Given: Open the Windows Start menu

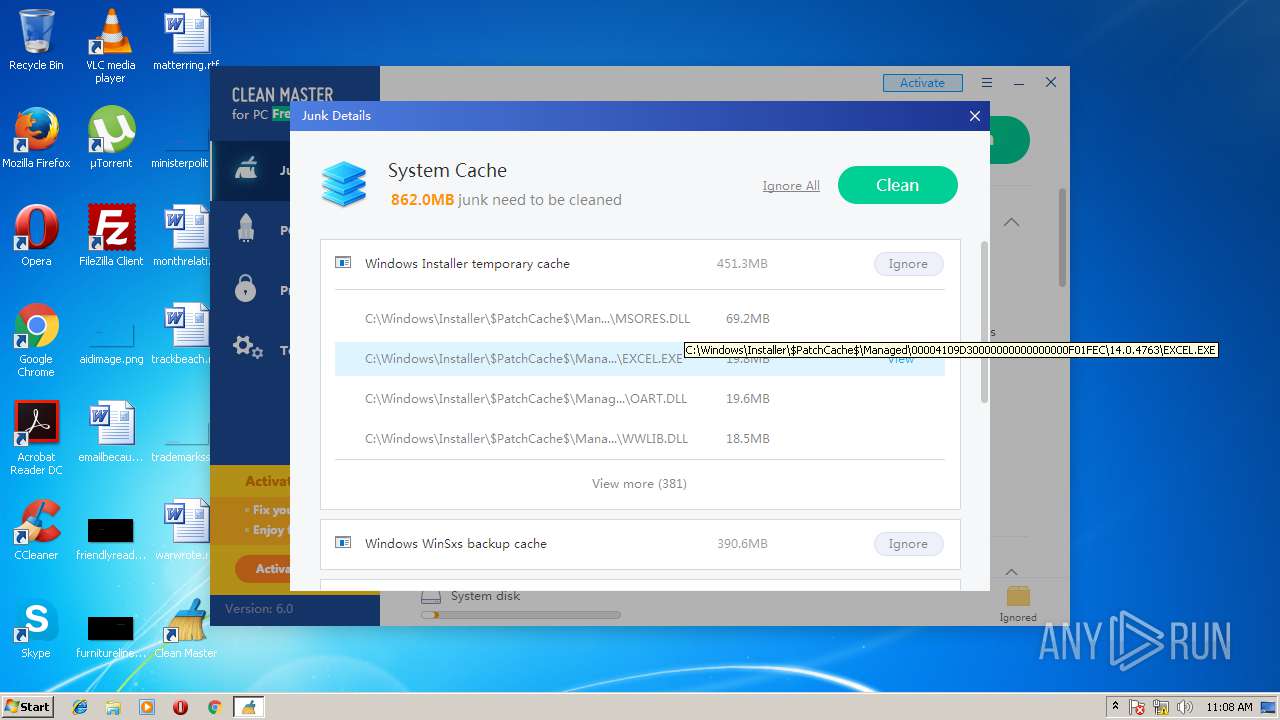Looking at the screenshot, I should click(x=27, y=707).
